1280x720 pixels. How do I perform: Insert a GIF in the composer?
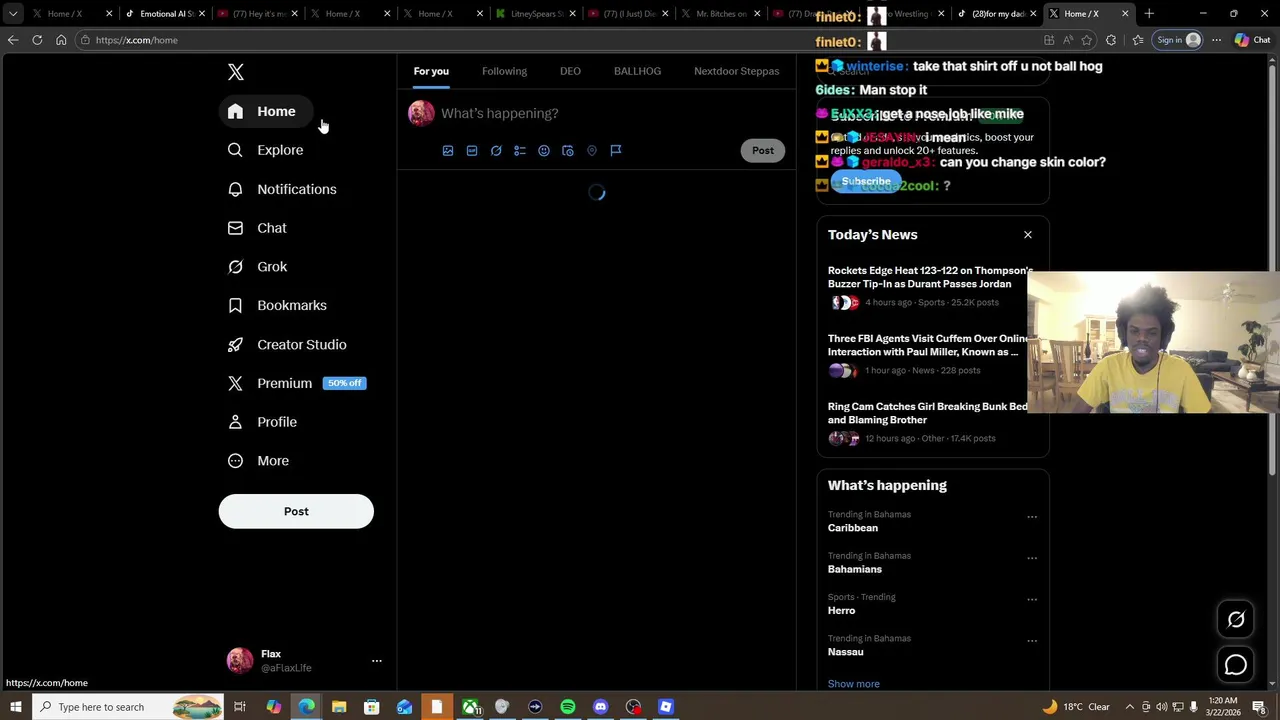click(x=472, y=150)
